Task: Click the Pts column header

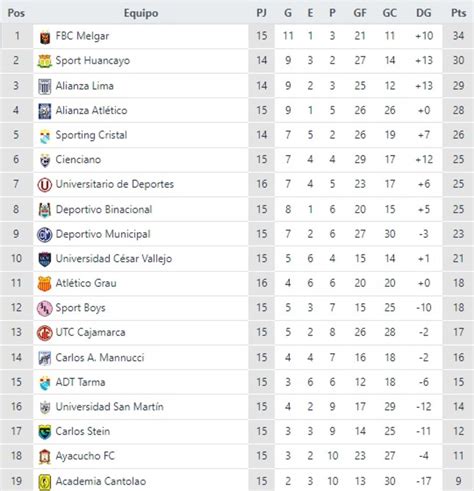Action: (458, 13)
